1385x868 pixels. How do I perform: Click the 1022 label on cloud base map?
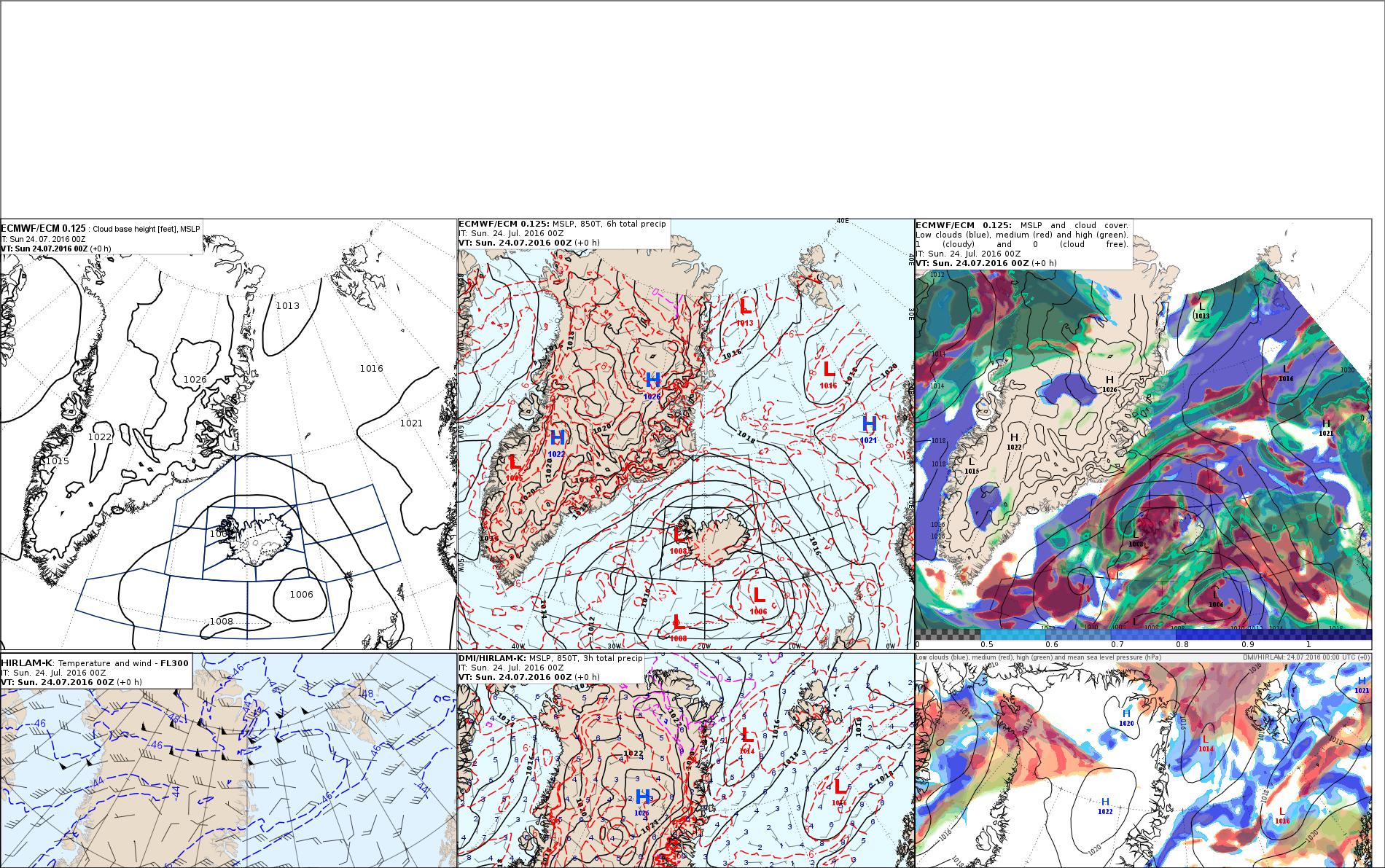click(100, 437)
